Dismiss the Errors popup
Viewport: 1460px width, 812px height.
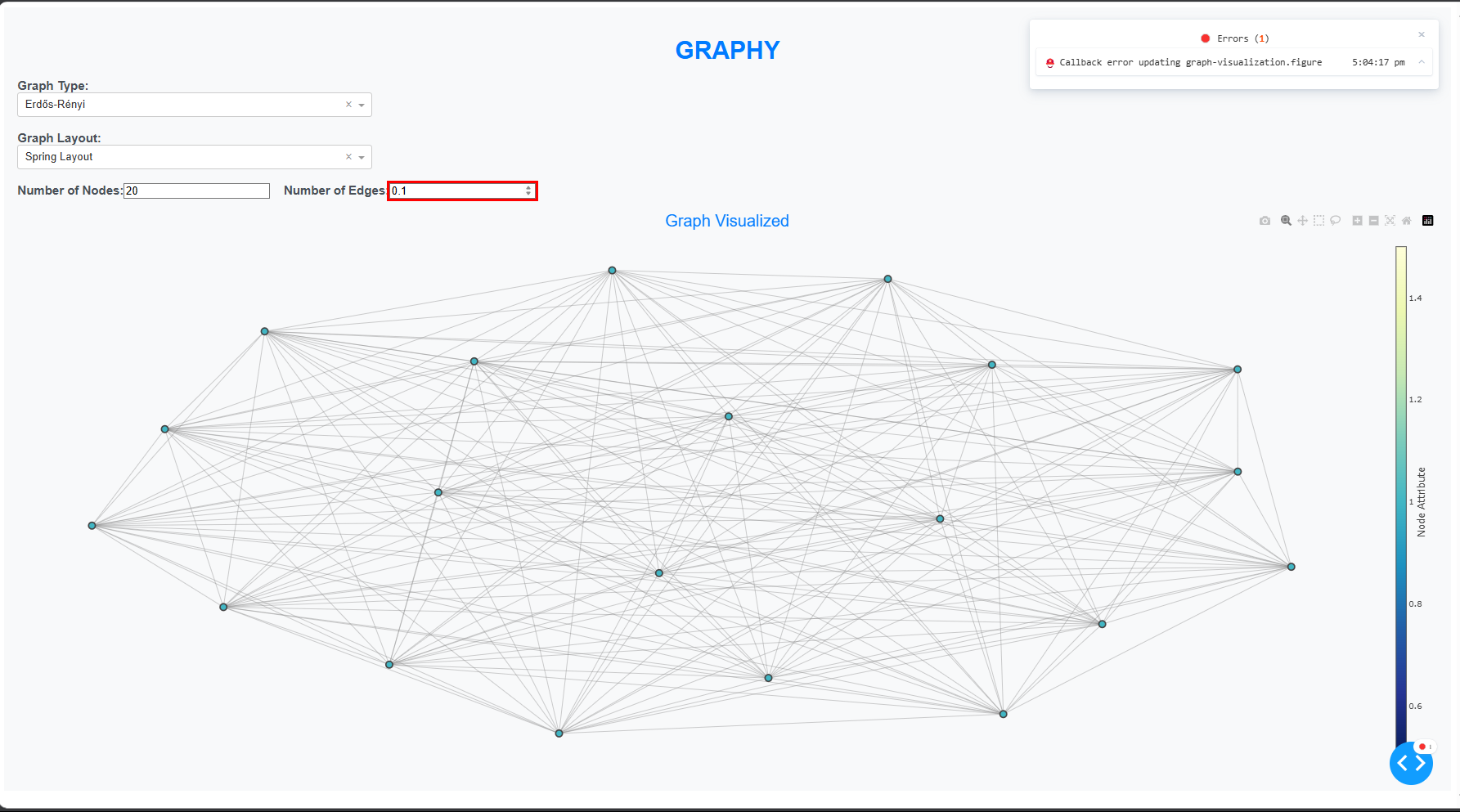(1422, 34)
